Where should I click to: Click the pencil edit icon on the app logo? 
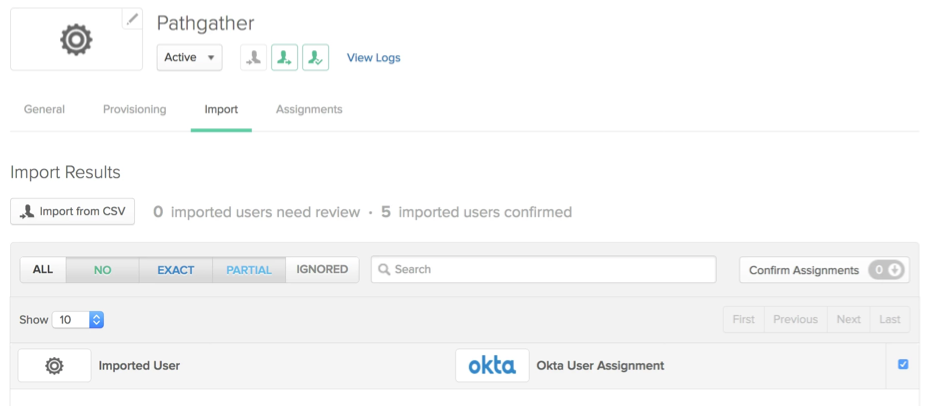(132, 19)
